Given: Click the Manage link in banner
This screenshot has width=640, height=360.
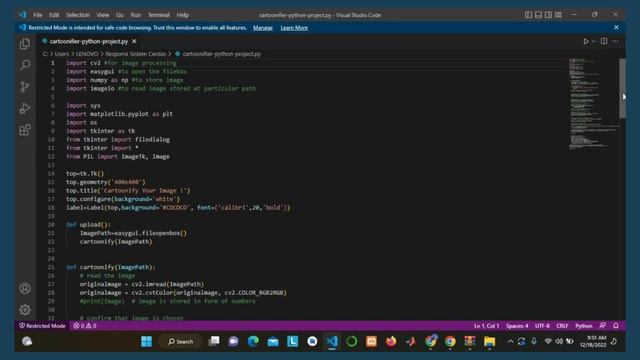Looking at the screenshot, I should pyautogui.click(x=262, y=28).
